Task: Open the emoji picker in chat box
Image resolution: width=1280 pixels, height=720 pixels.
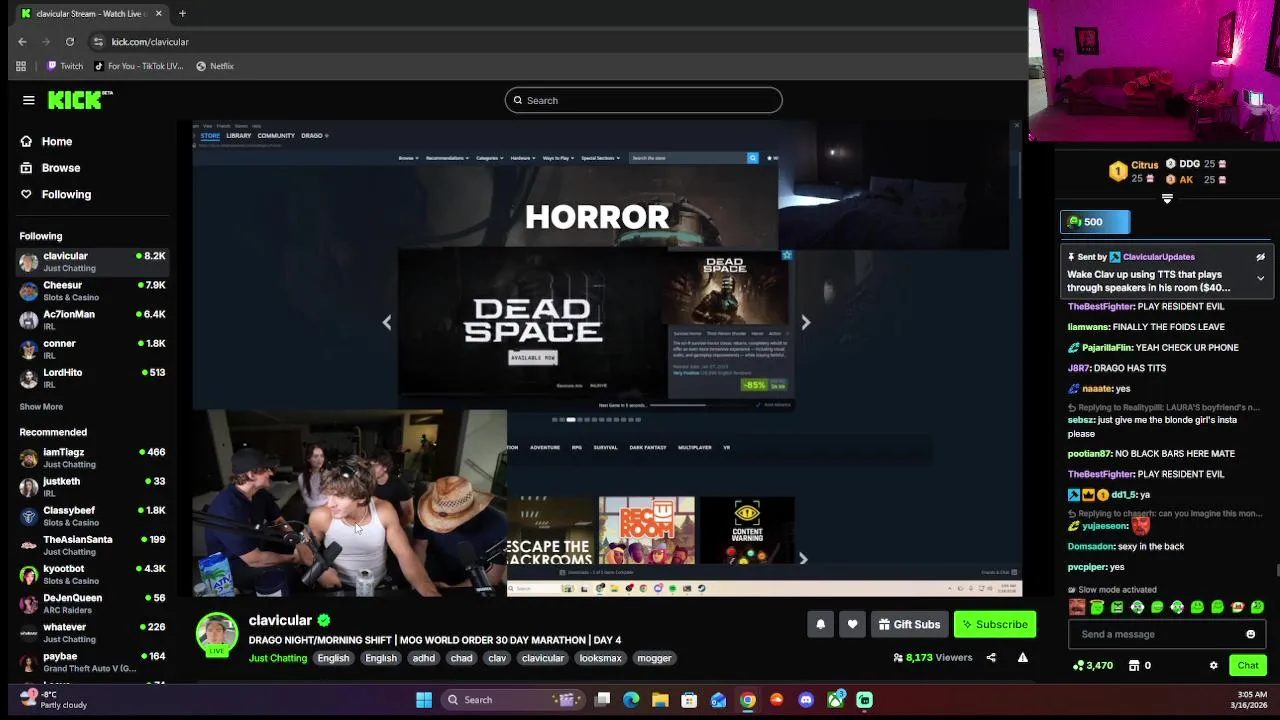Action: pyautogui.click(x=1250, y=634)
